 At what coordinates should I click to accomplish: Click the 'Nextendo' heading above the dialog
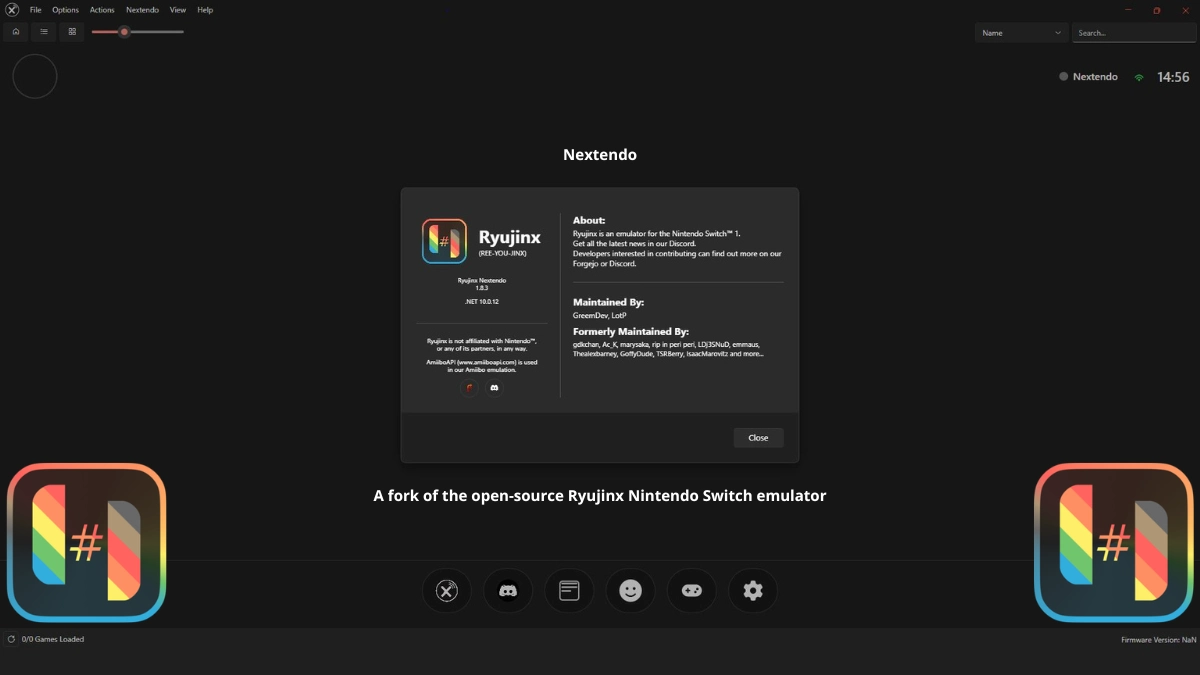click(600, 155)
